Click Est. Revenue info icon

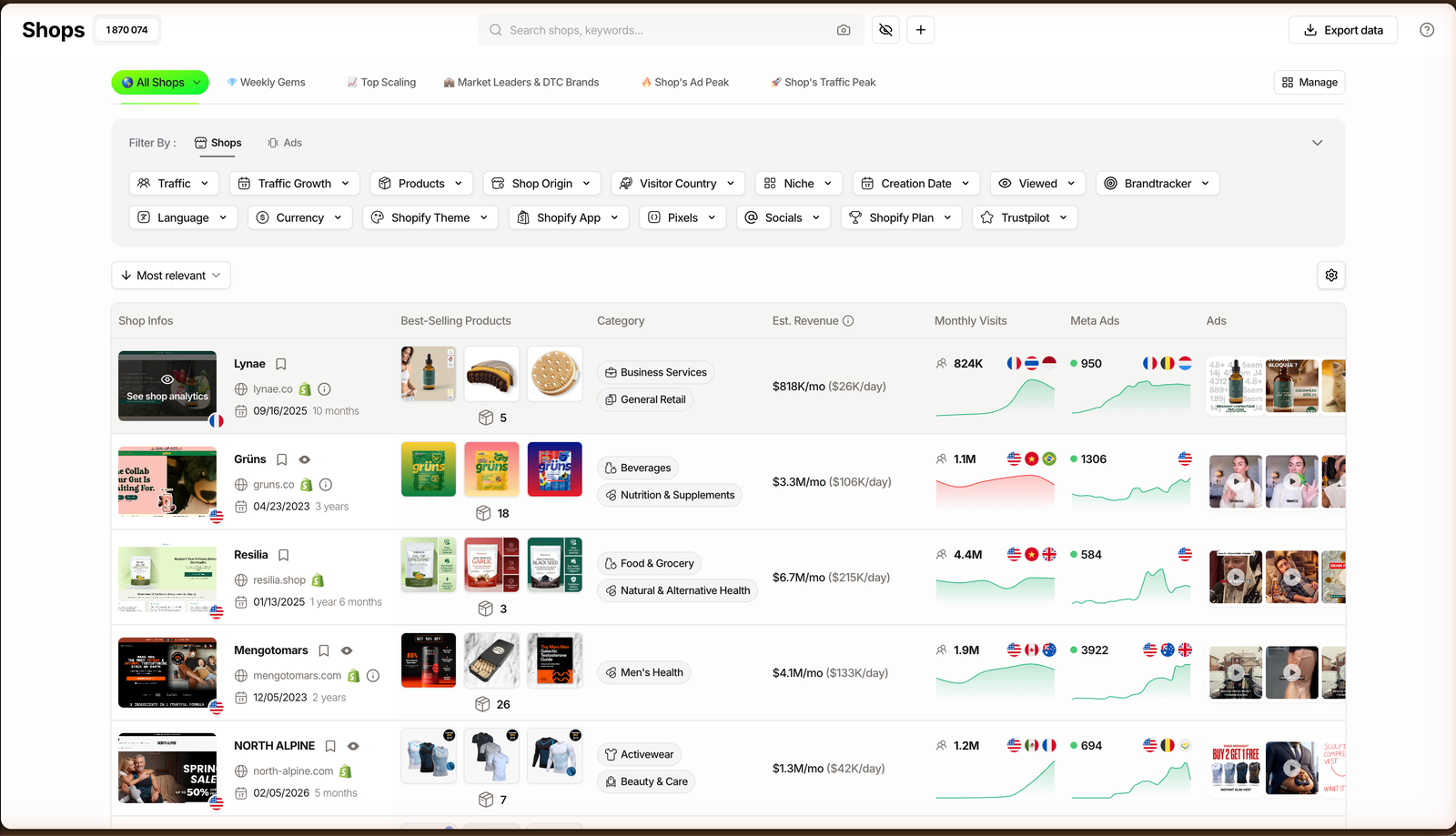848,321
